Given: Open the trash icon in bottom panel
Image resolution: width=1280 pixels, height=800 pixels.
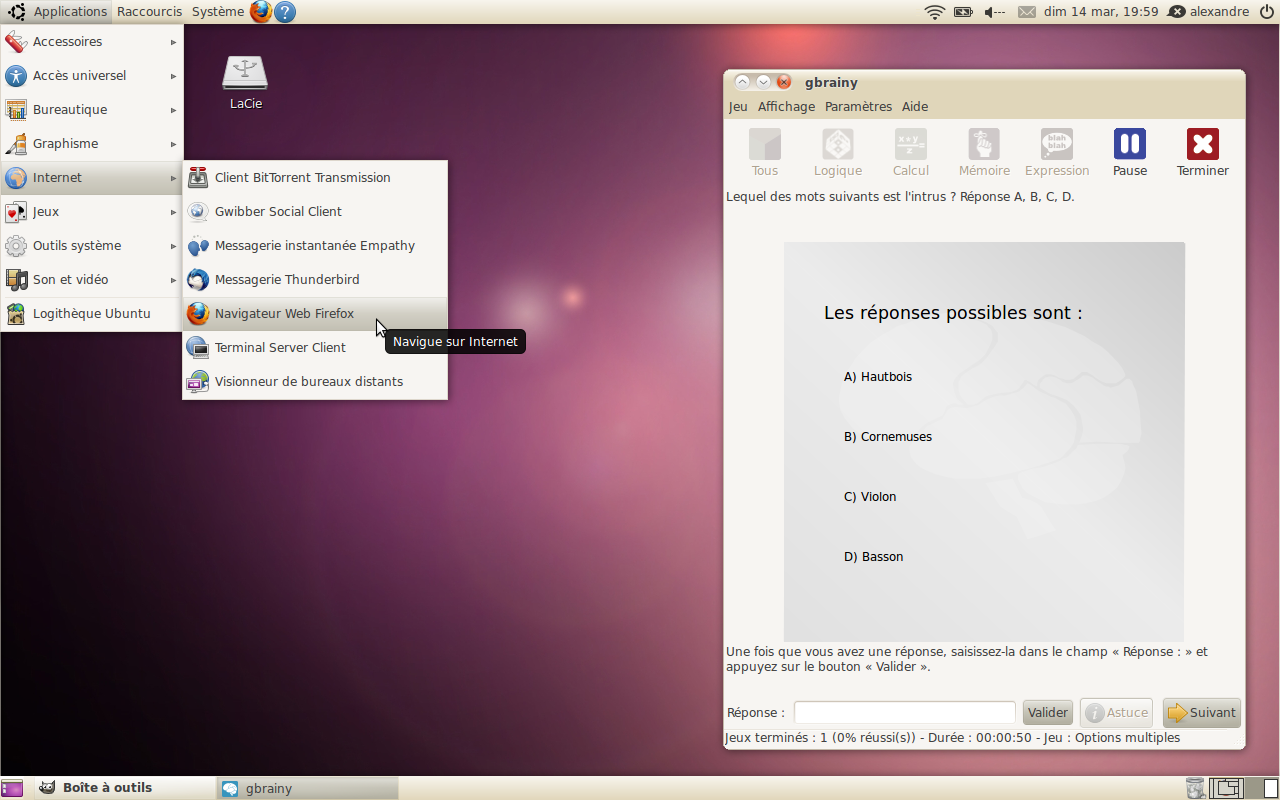Looking at the screenshot, I should [1194, 788].
